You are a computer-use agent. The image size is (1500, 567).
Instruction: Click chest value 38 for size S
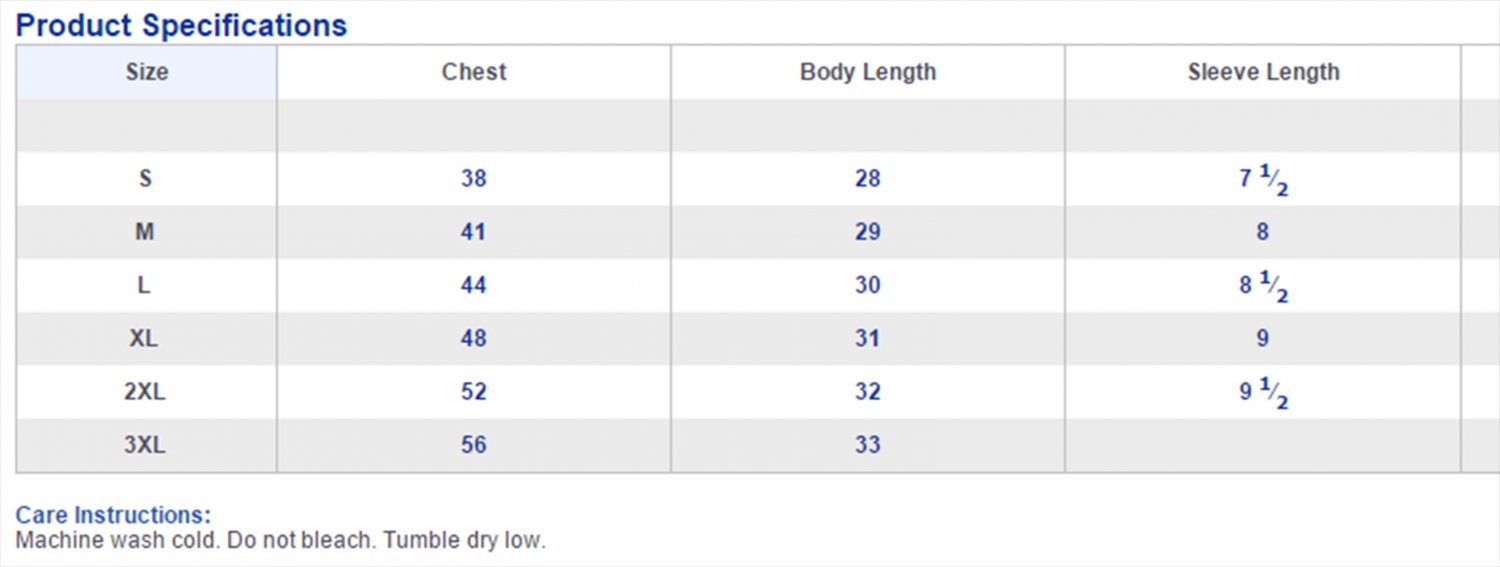pos(473,179)
